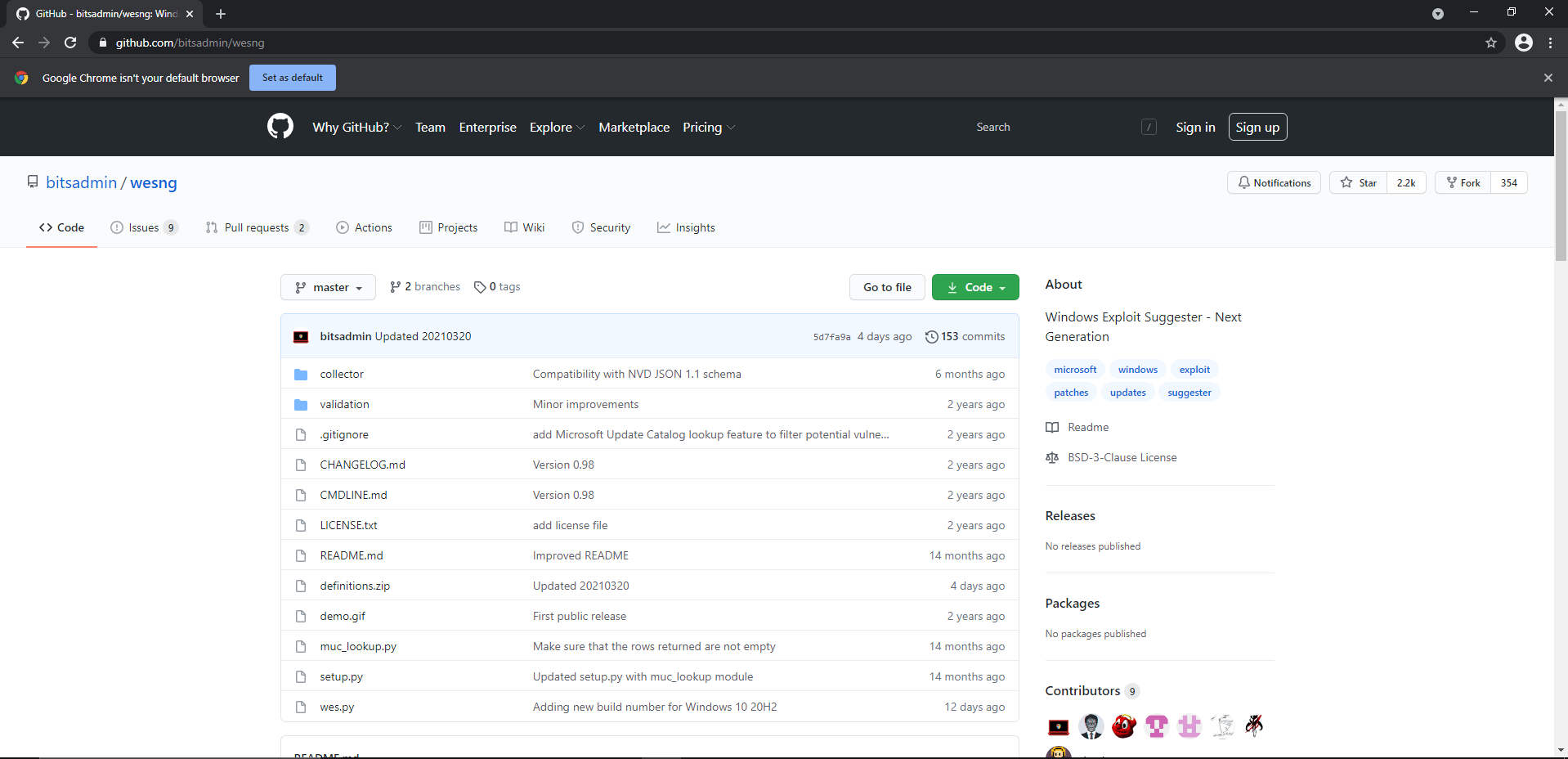
Task: Star the wesng repository
Action: [1359, 182]
